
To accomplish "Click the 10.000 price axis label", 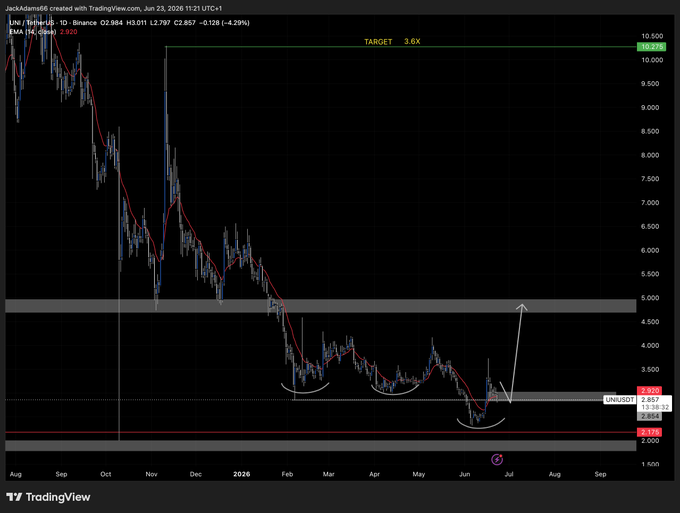I will pos(652,60).
